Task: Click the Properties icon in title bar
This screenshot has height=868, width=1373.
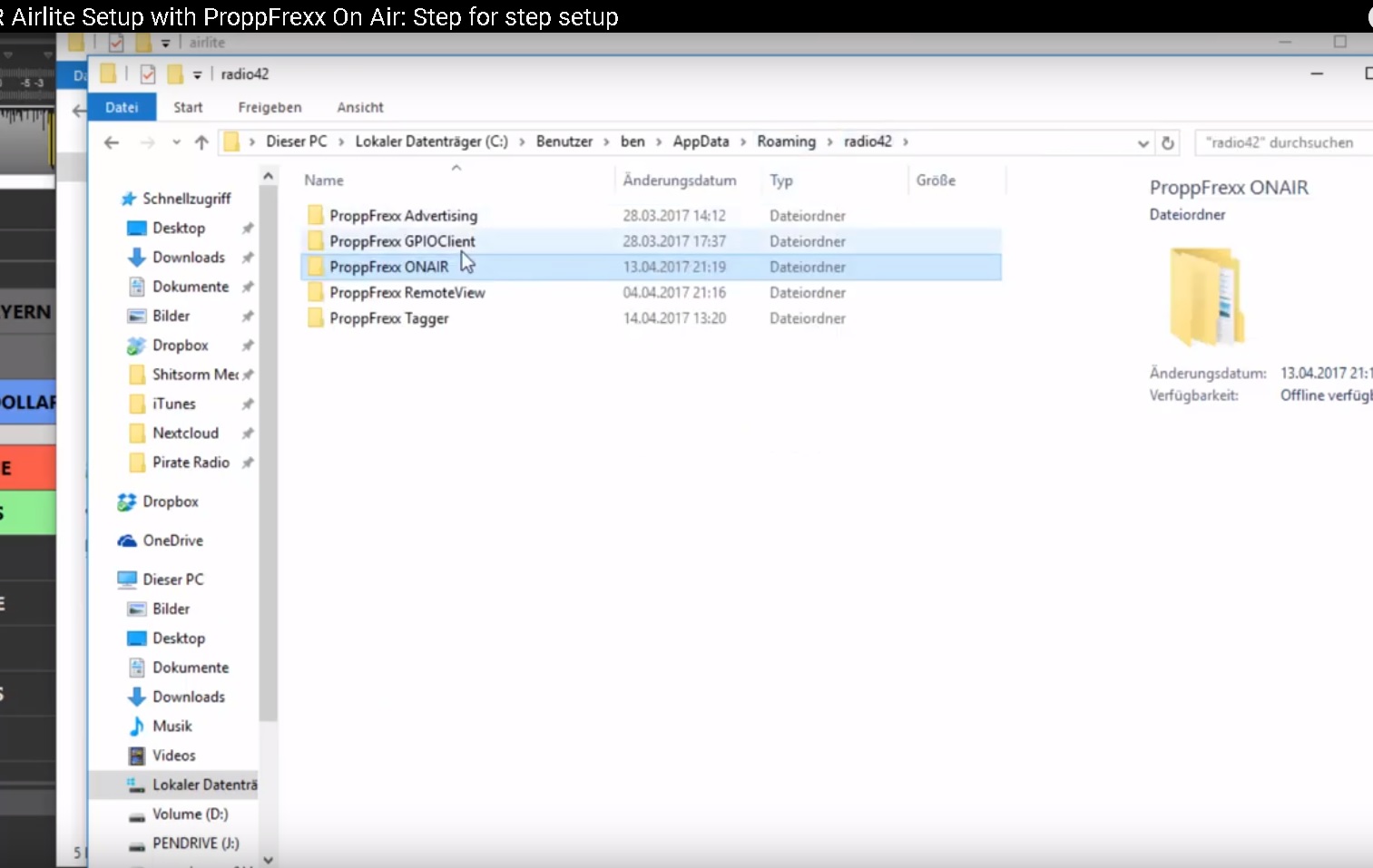Action: point(148,74)
